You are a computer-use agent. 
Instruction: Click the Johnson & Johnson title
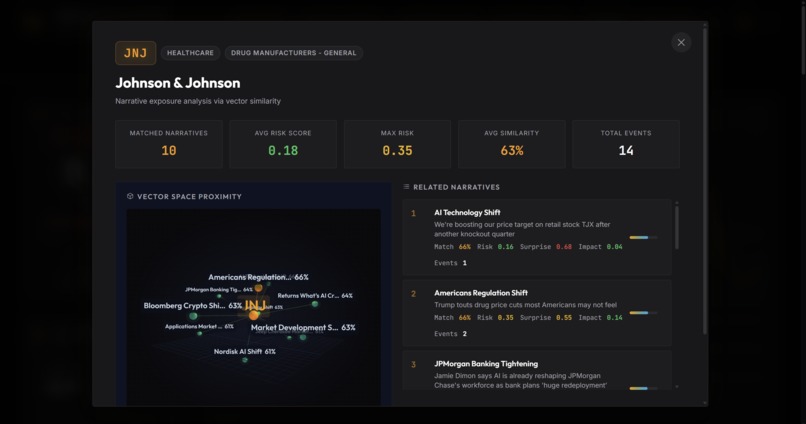[177, 83]
